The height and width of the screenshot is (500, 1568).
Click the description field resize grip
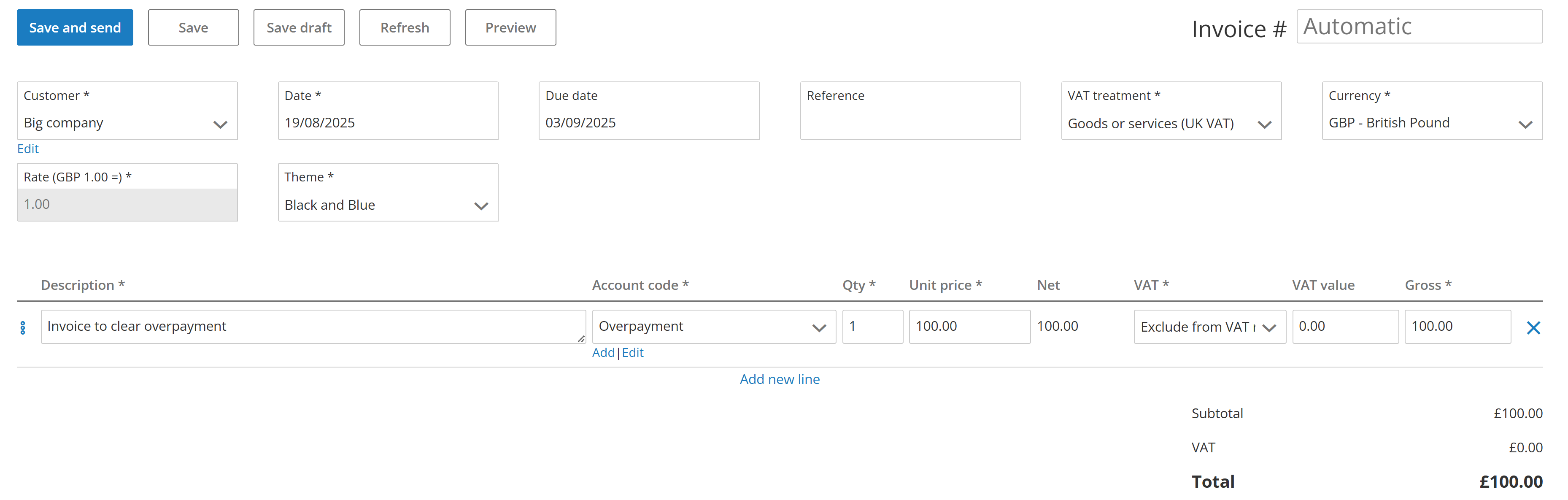tap(581, 339)
